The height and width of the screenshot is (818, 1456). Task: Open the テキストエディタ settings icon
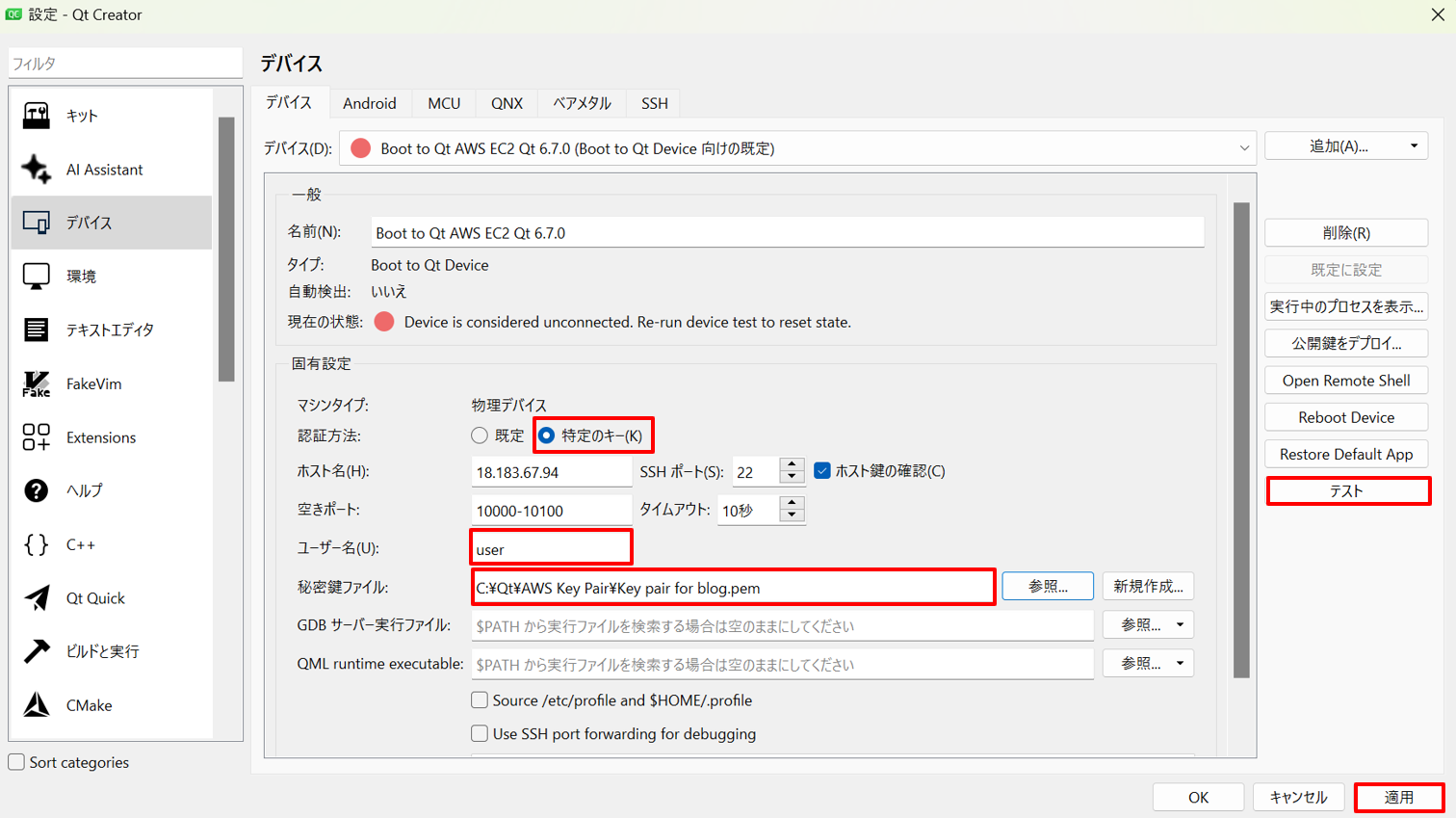tap(36, 330)
